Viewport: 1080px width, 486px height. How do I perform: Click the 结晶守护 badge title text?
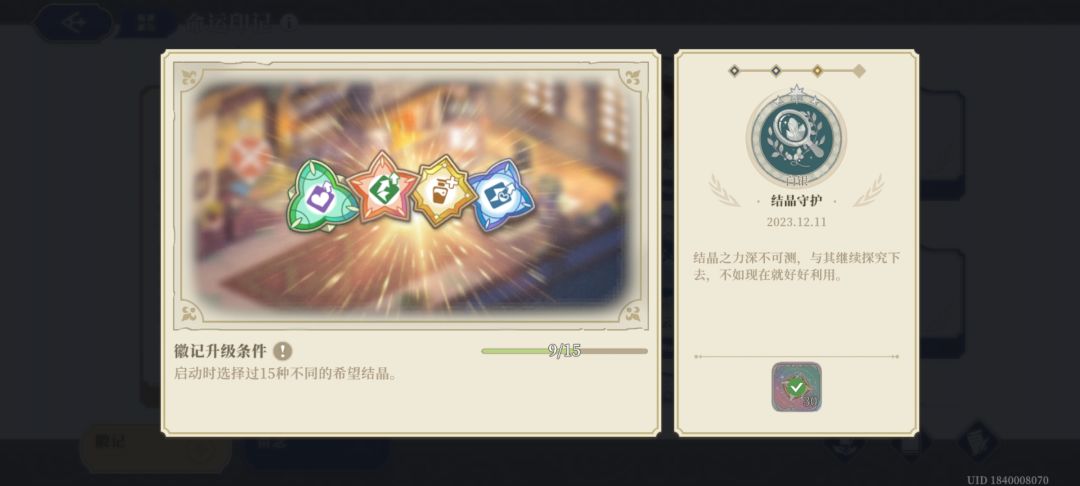coord(796,201)
